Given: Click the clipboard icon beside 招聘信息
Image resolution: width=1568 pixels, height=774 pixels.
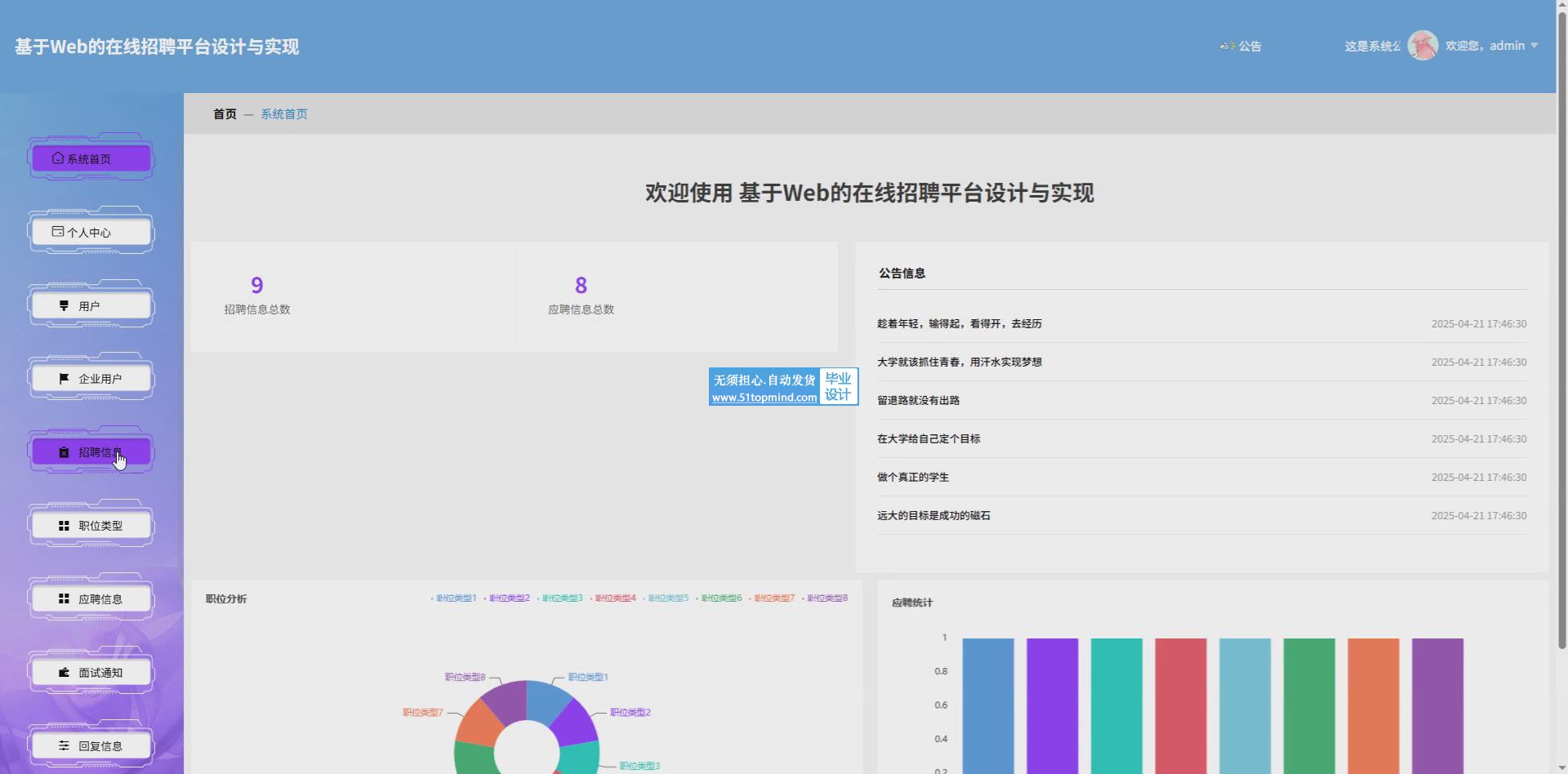Looking at the screenshot, I should click(x=64, y=452).
